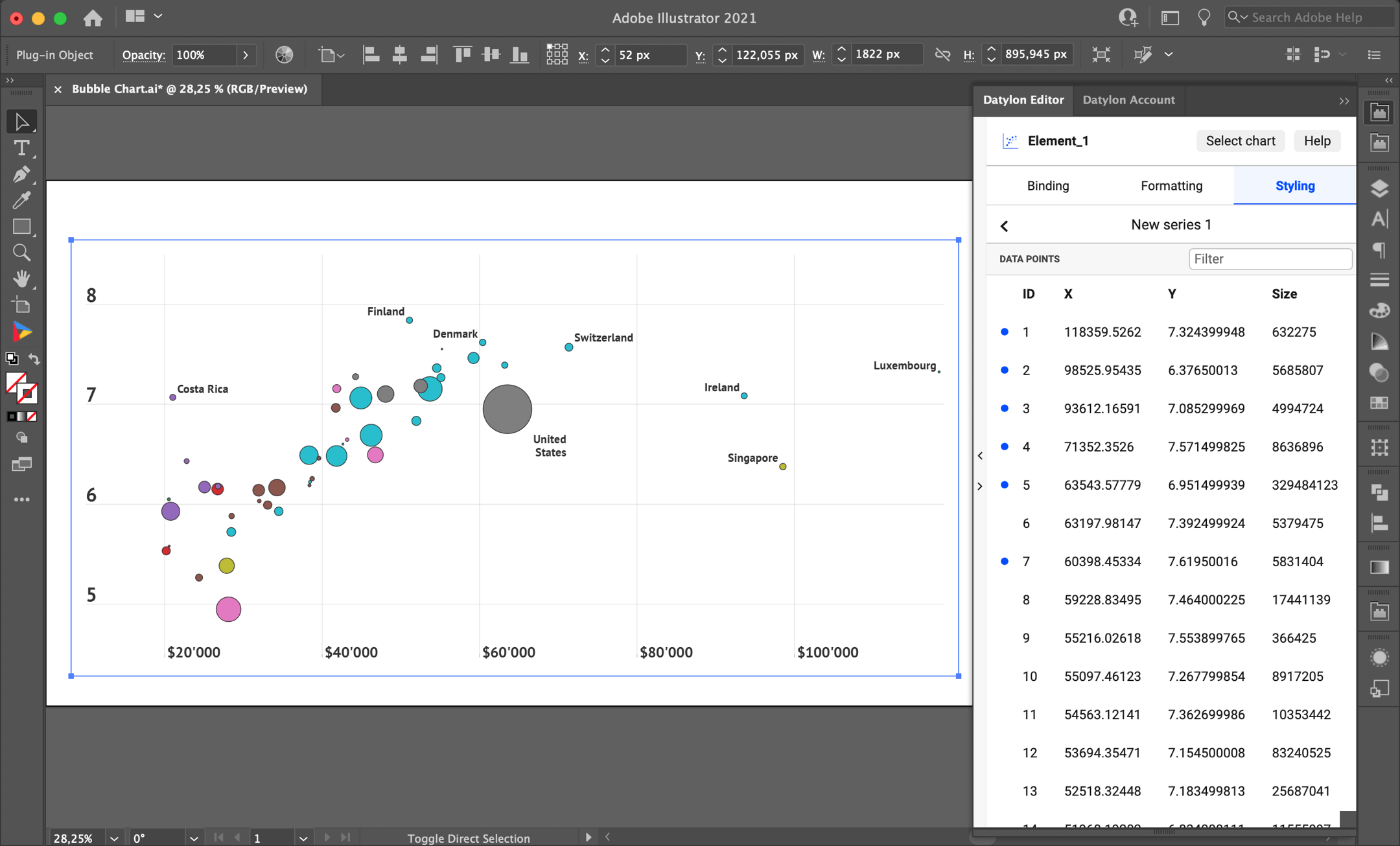The width and height of the screenshot is (1400, 846).
Task: Open the Opacity dropdown arrow
Action: pyautogui.click(x=246, y=54)
